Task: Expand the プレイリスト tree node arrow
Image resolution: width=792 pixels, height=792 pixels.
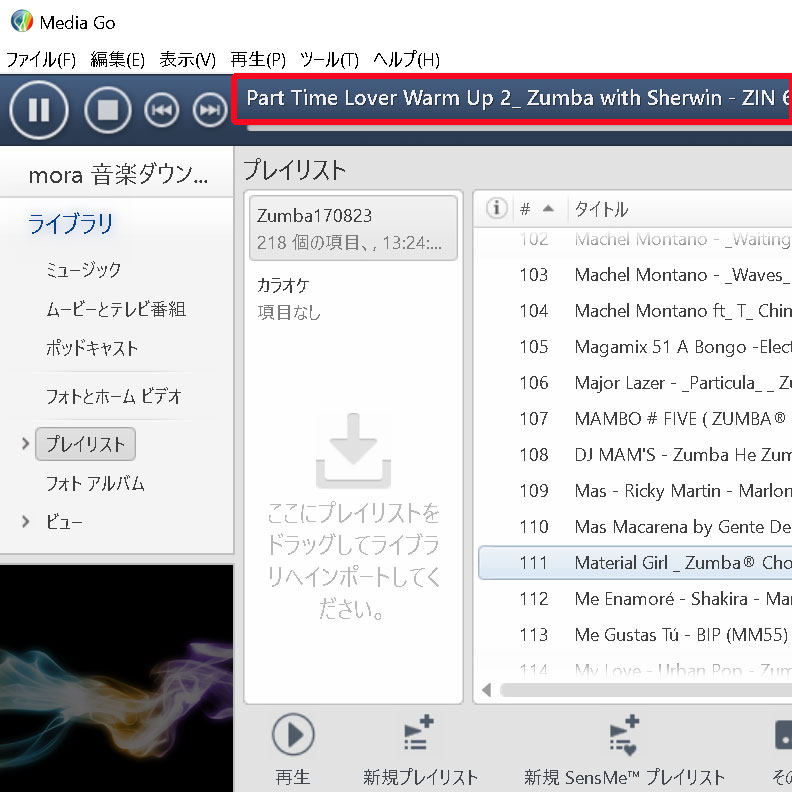Action: point(25,444)
